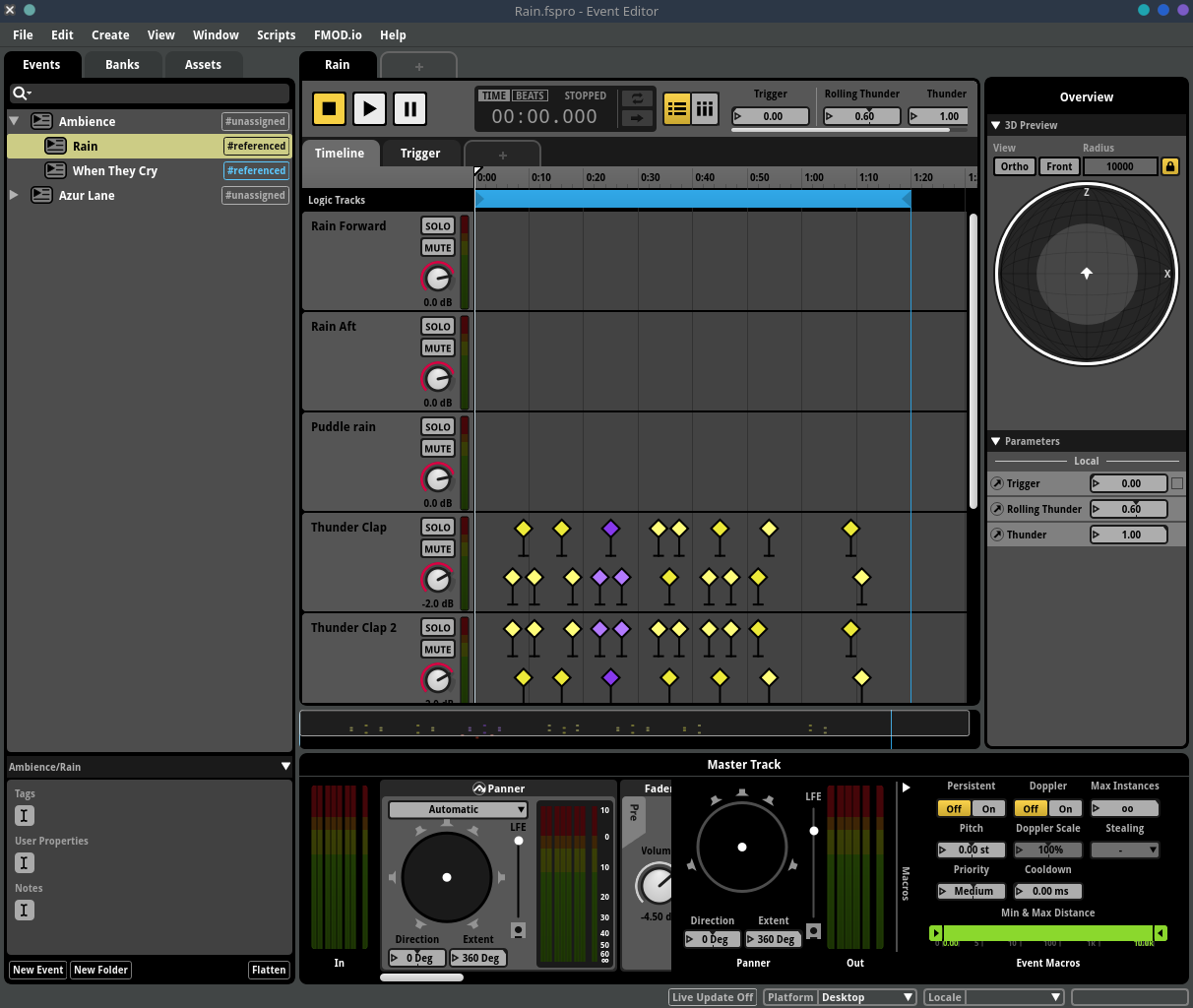Select the Front view button

tap(1059, 166)
